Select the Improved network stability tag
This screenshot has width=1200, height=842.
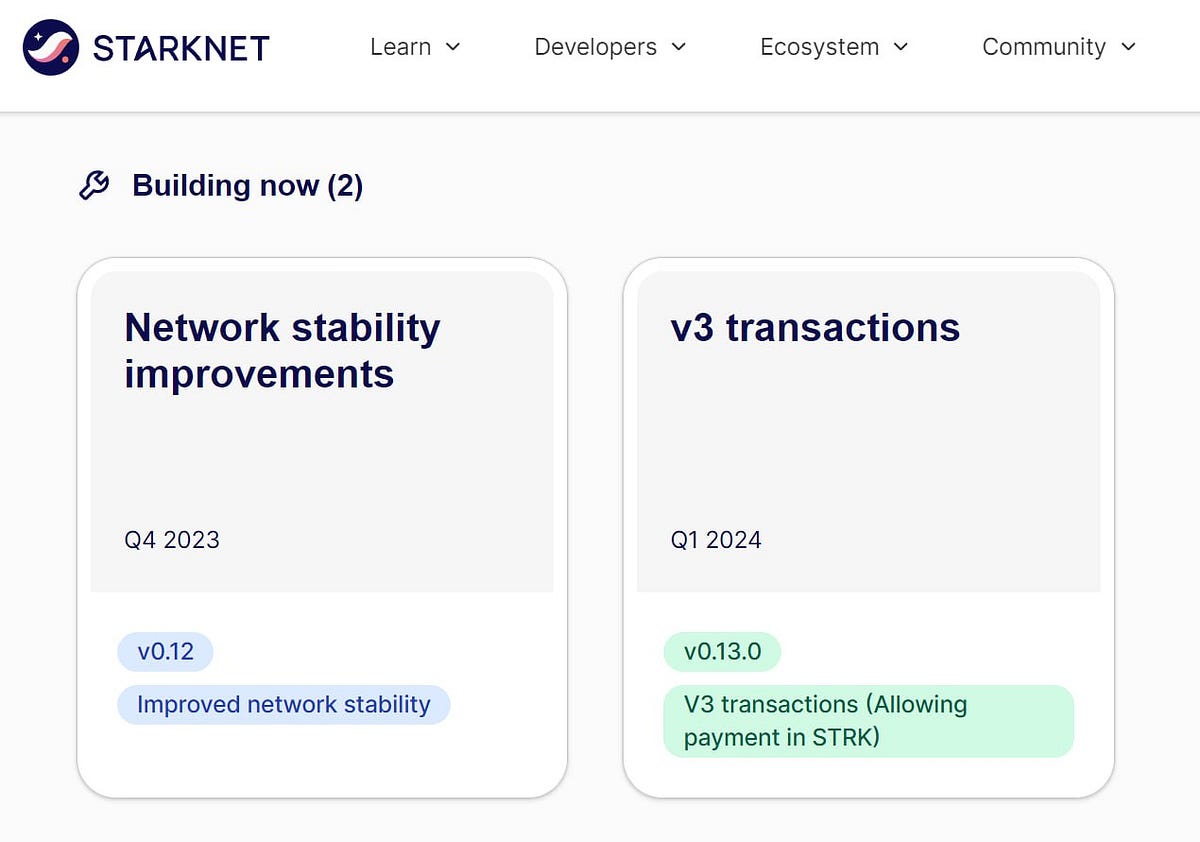[284, 704]
